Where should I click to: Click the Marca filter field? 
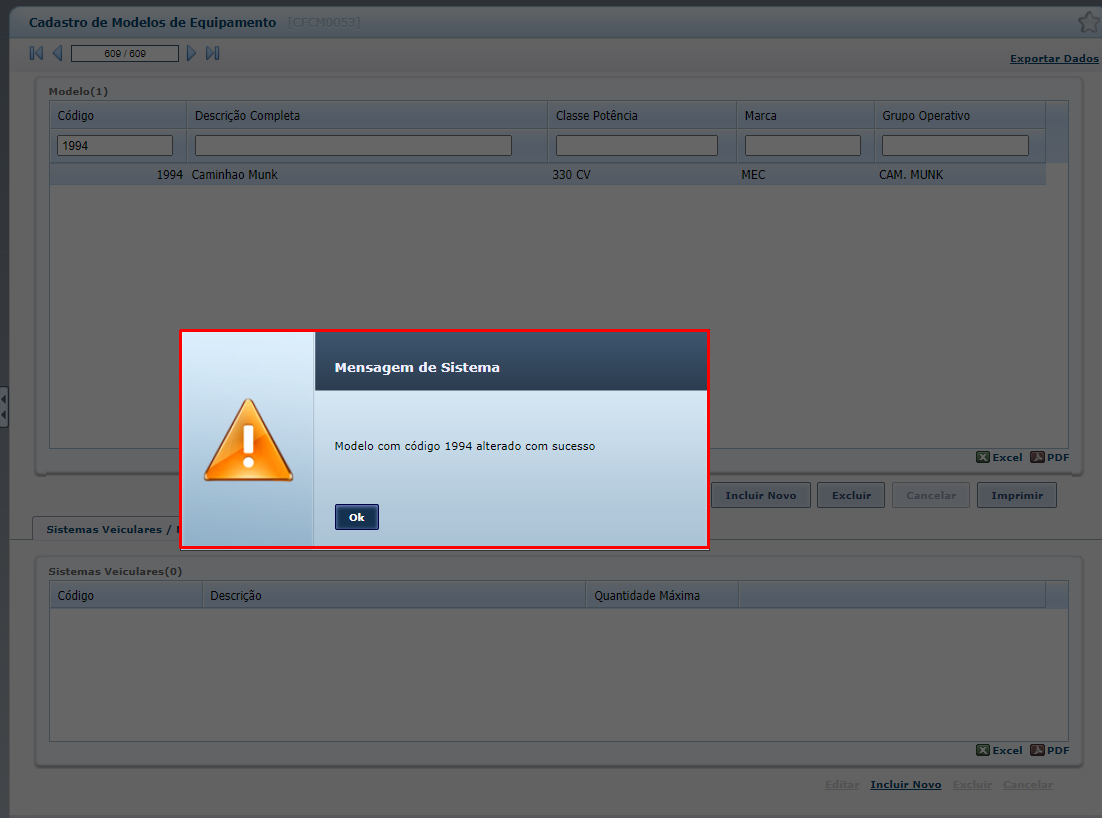click(803, 145)
